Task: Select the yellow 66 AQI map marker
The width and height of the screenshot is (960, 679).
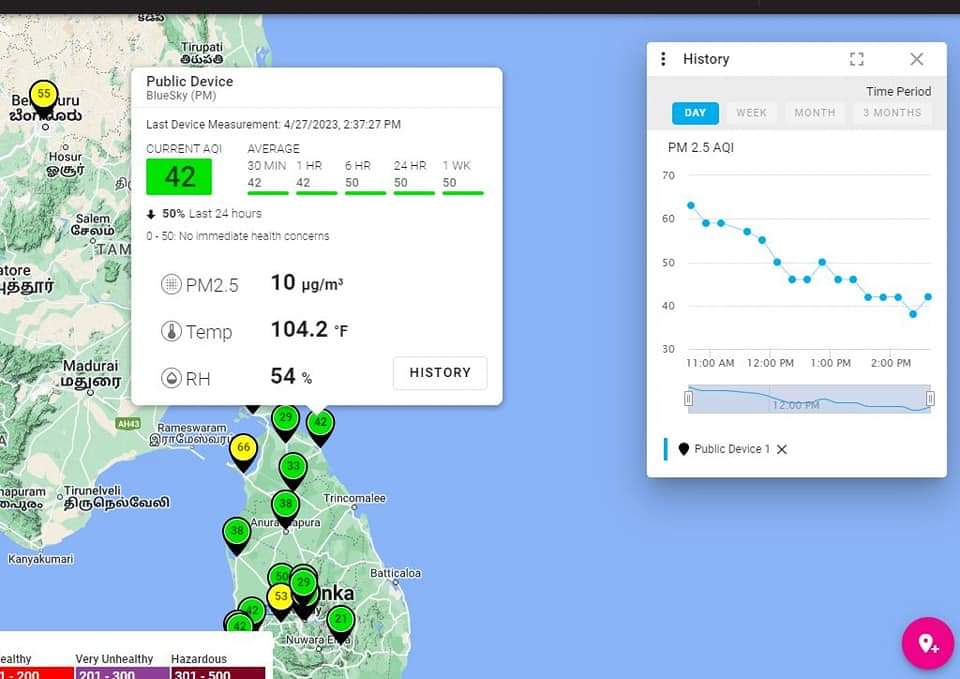Action: [x=243, y=449]
